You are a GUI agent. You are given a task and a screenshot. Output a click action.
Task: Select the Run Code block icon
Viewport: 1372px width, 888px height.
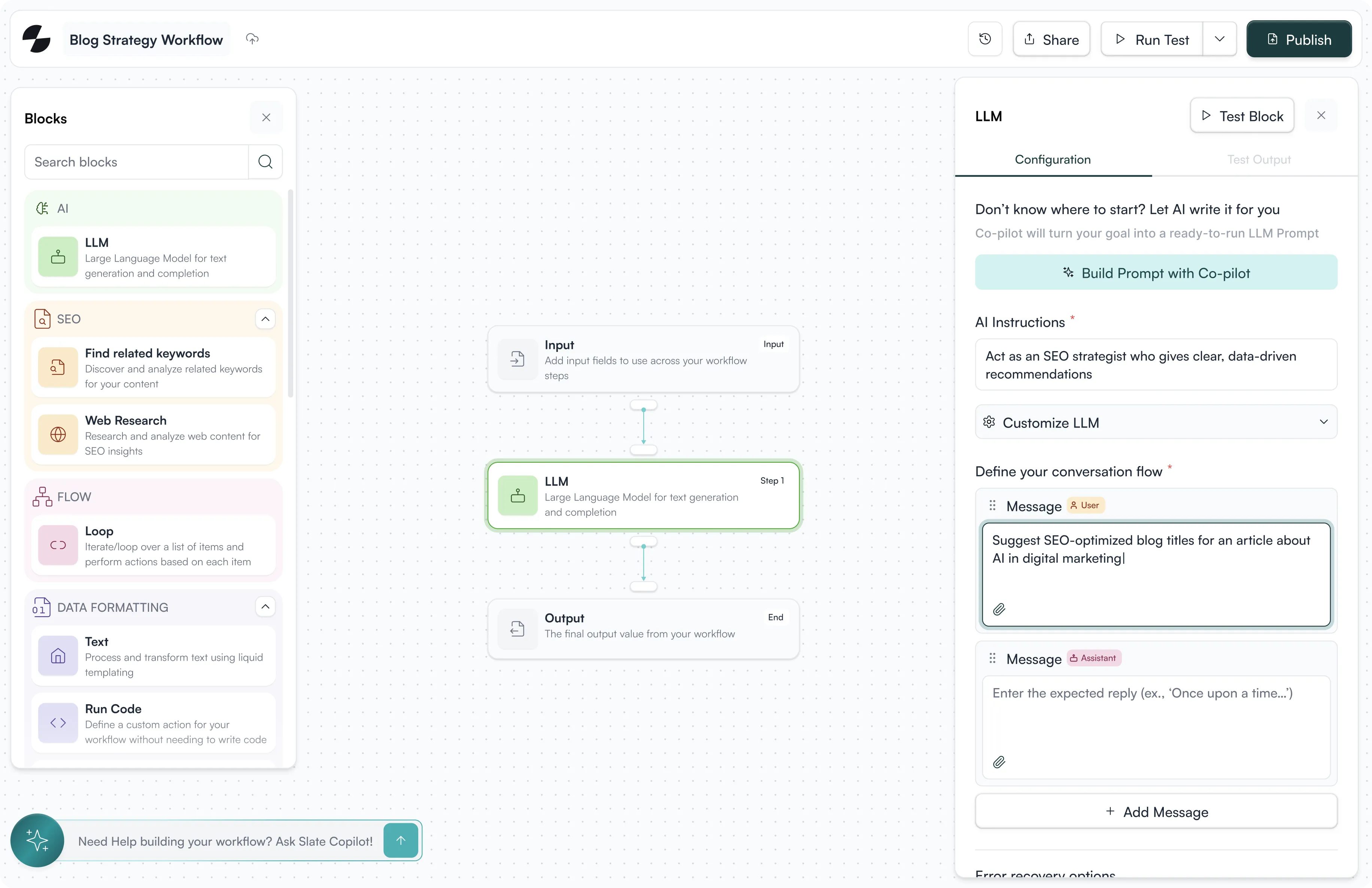58,723
